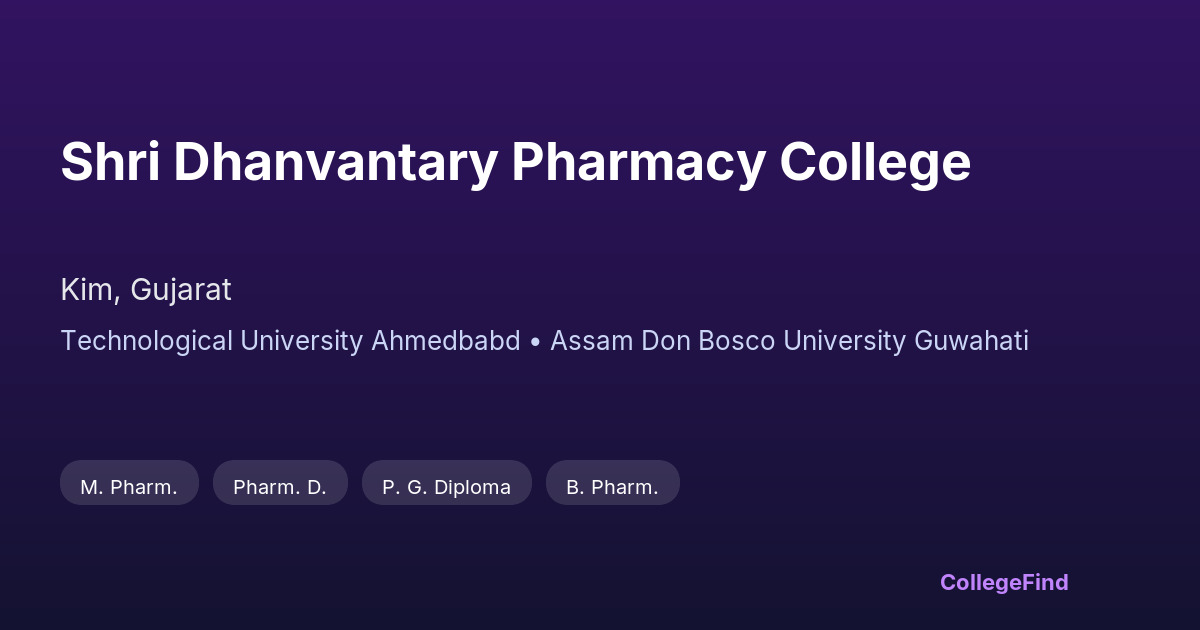Click the word Ahmedbabd in the affiliation line
Image resolution: width=1200 pixels, height=630 pixels.
[446, 341]
